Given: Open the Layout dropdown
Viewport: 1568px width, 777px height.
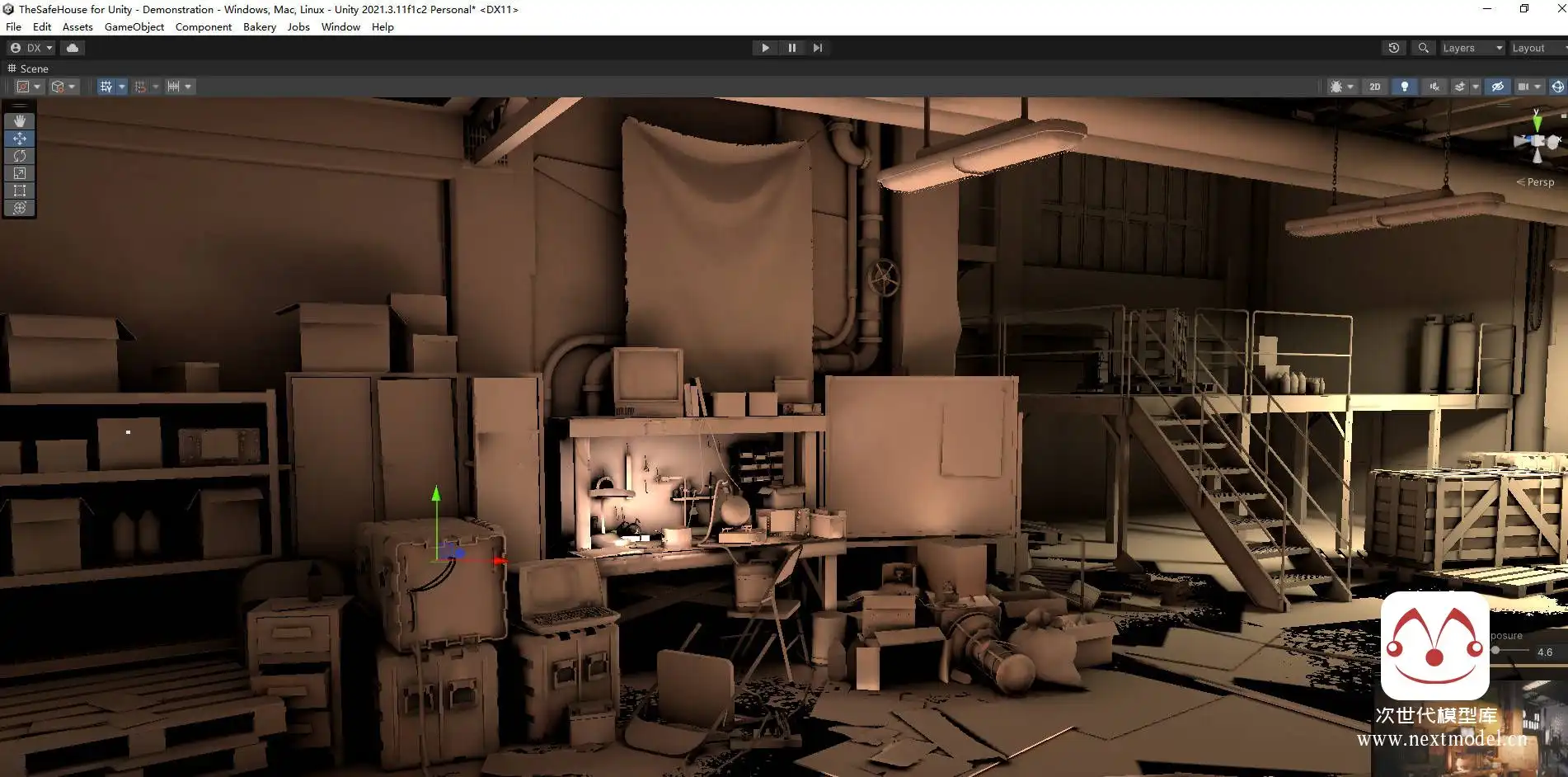Looking at the screenshot, I should 1535,48.
